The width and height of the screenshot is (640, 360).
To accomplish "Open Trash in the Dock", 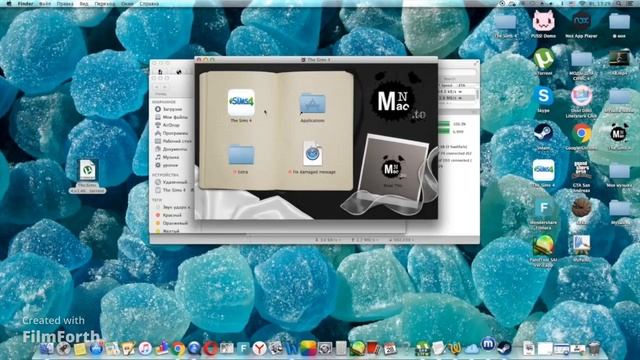I will (594, 348).
